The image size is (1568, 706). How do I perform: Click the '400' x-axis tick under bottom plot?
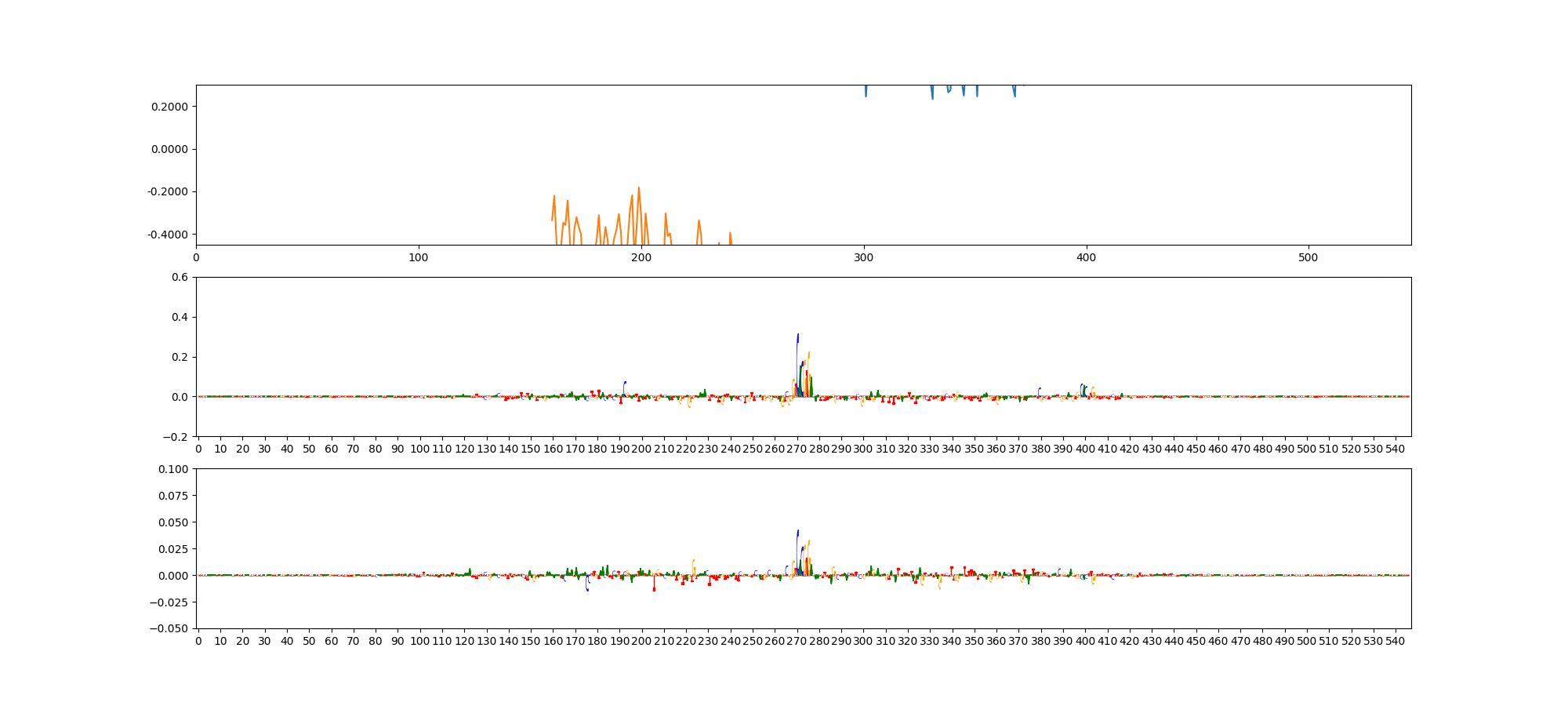coord(1085,641)
